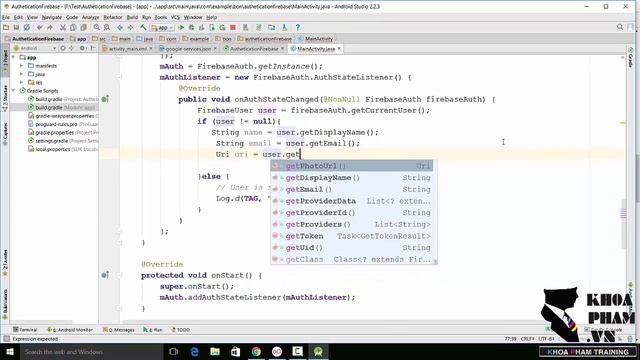Open the Terminal tool window
This screenshot has width=640, height=360.
tap(25, 329)
